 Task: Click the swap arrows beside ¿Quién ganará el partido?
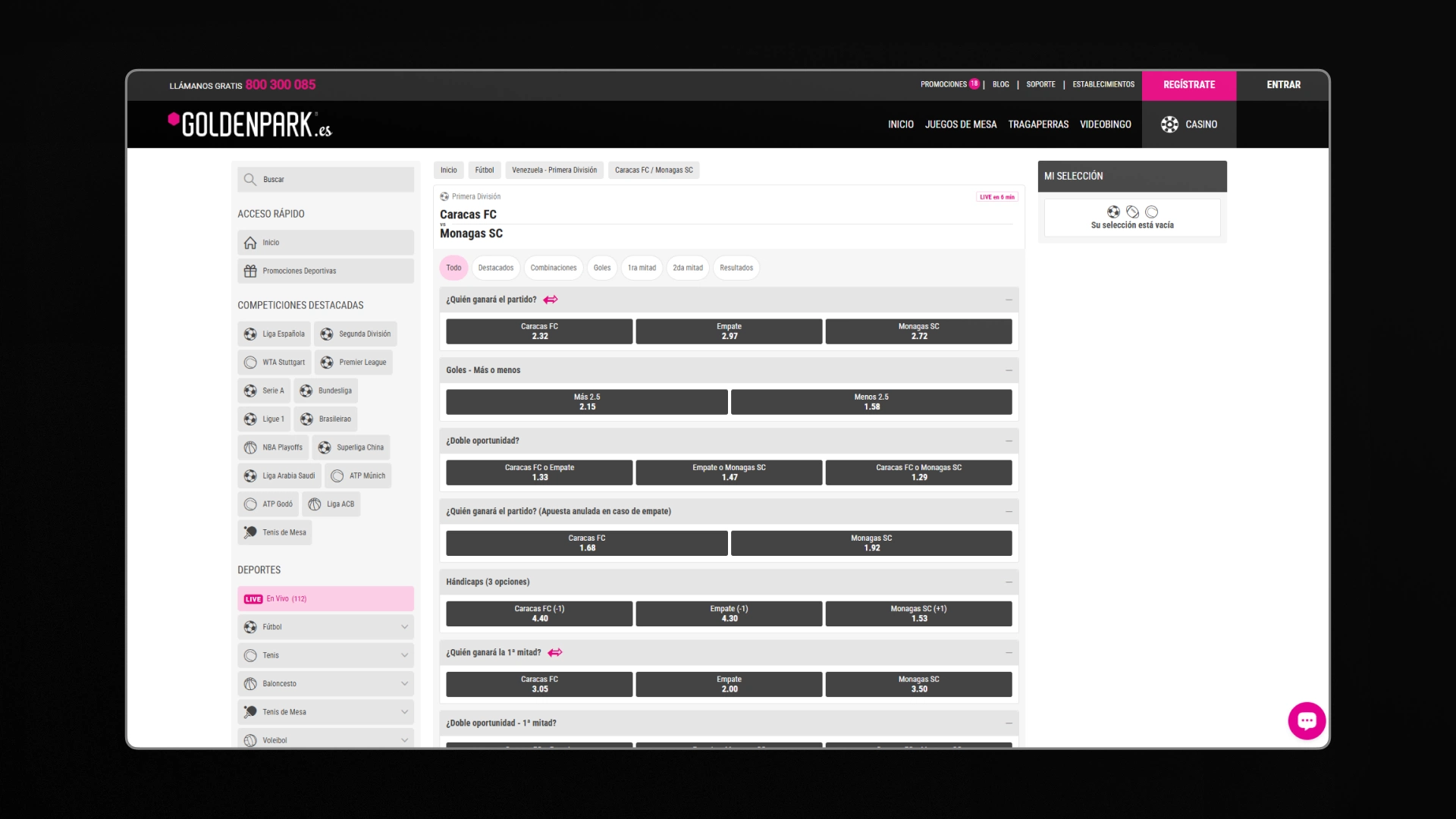tap(551, 300)
